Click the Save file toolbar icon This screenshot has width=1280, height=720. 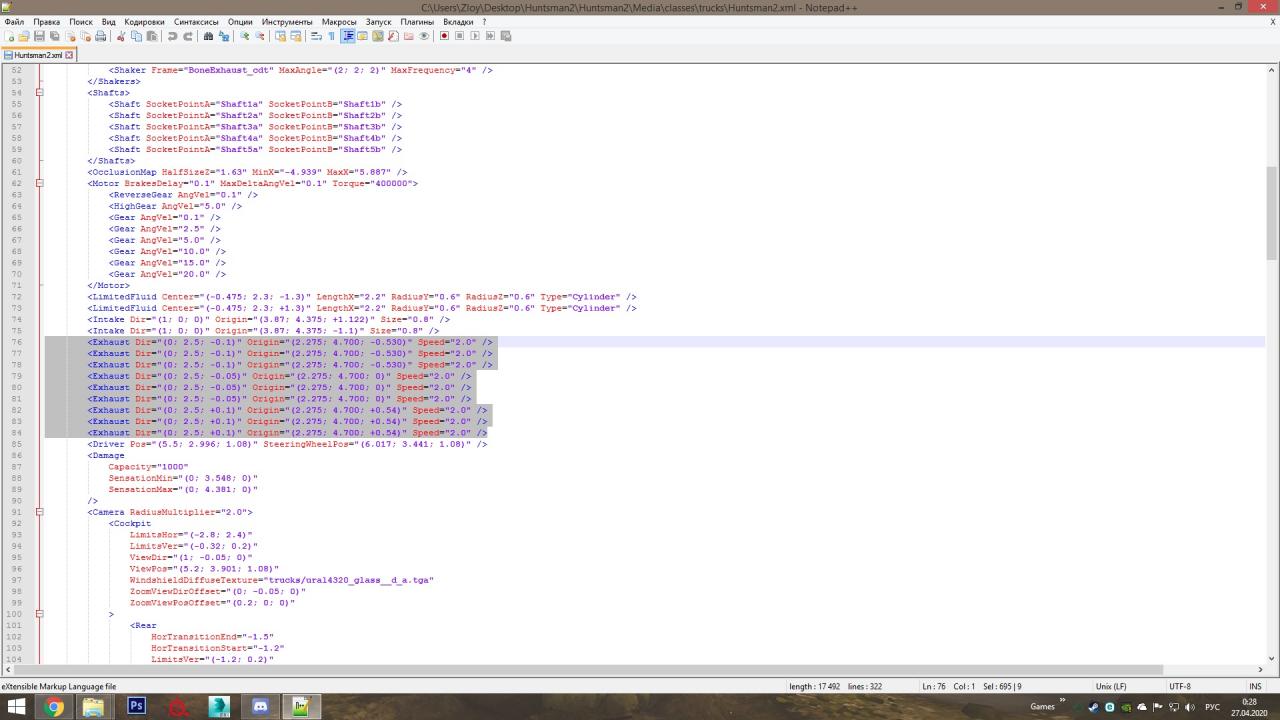[39, 36]
